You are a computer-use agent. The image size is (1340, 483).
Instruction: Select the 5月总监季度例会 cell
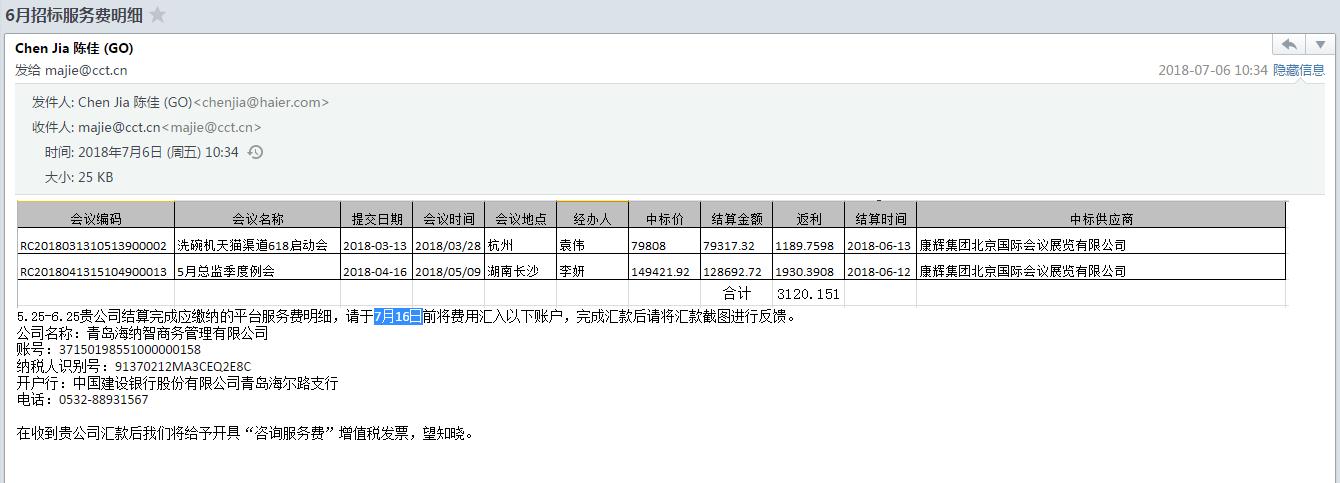click(225, 271)
